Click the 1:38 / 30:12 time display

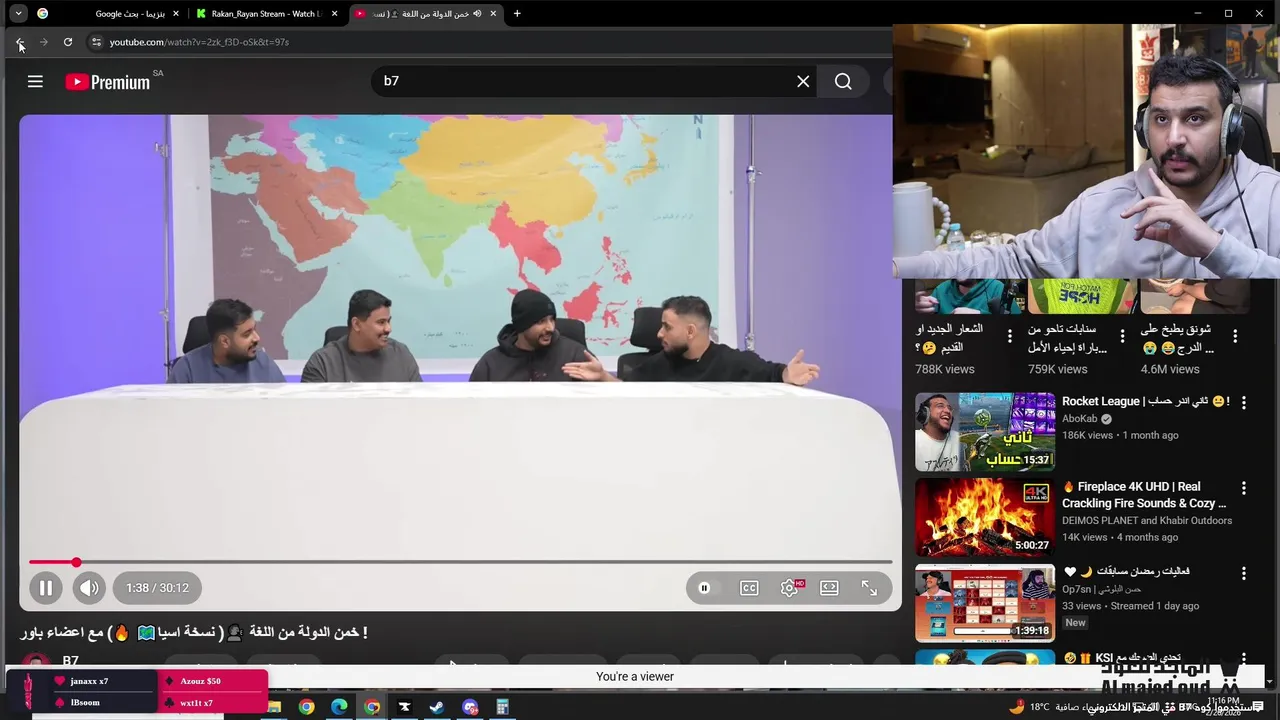(157, 588)
